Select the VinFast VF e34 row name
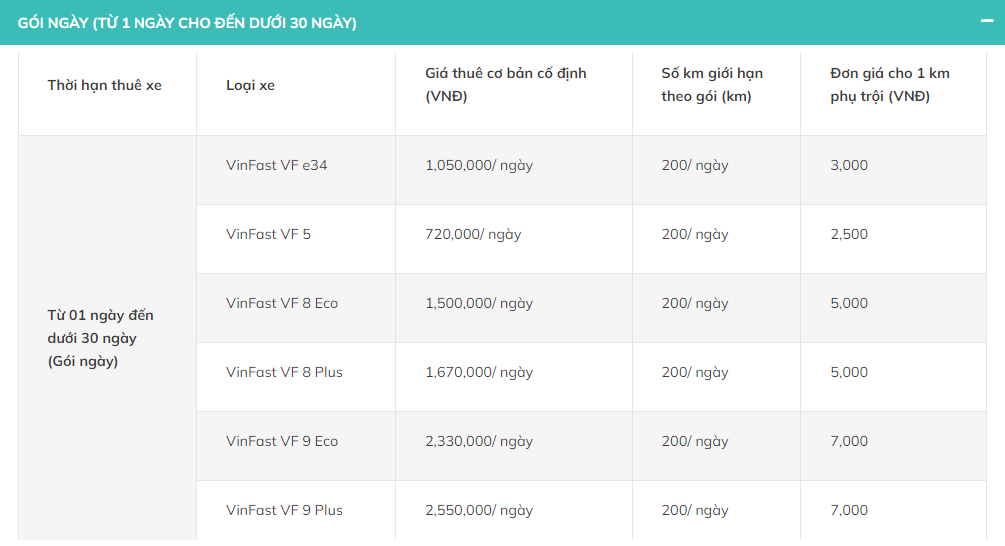The image size is (1005, 546). tap(276, 165)
